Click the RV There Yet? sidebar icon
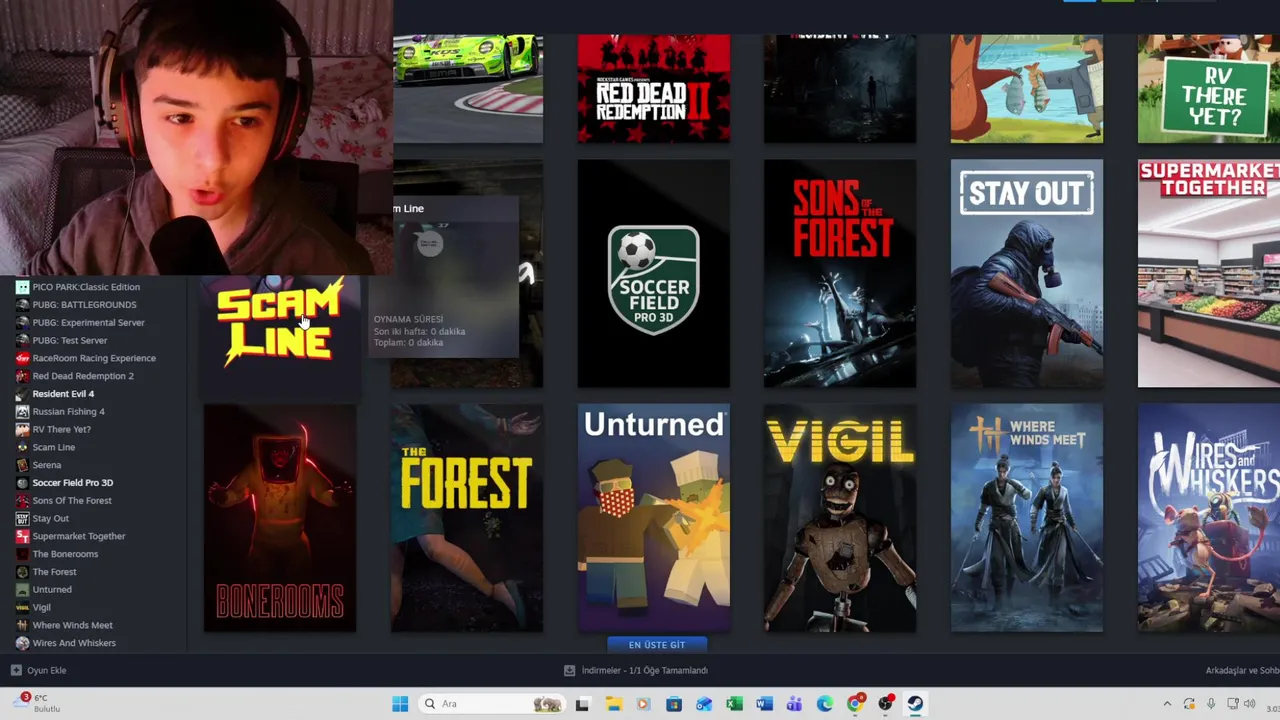 coord(22,429)
